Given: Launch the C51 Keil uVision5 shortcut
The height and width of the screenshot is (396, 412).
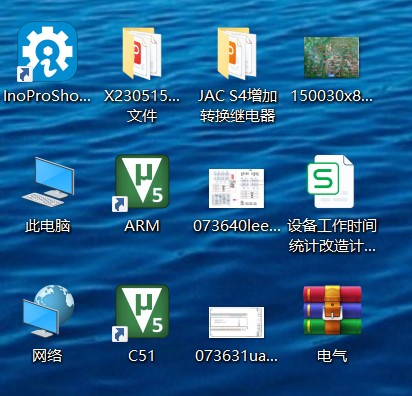Looking at the screenshot, I should tap(142, 312).
